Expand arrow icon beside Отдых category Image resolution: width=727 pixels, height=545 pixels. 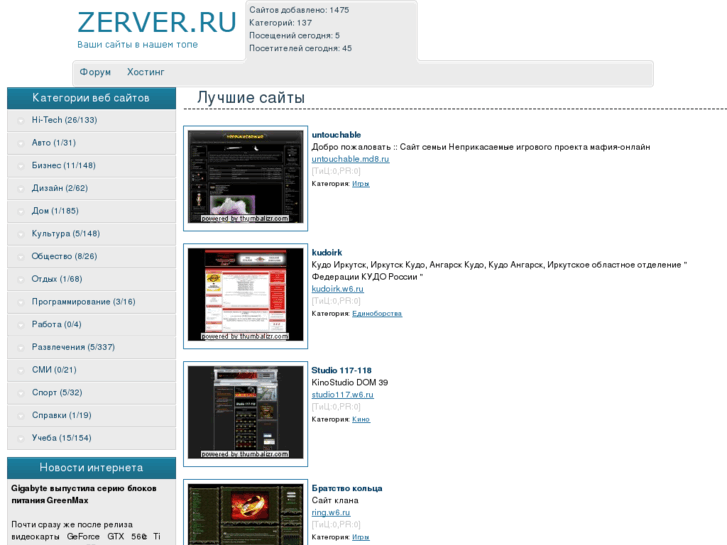pyautogui.click(x=20, y=280)
